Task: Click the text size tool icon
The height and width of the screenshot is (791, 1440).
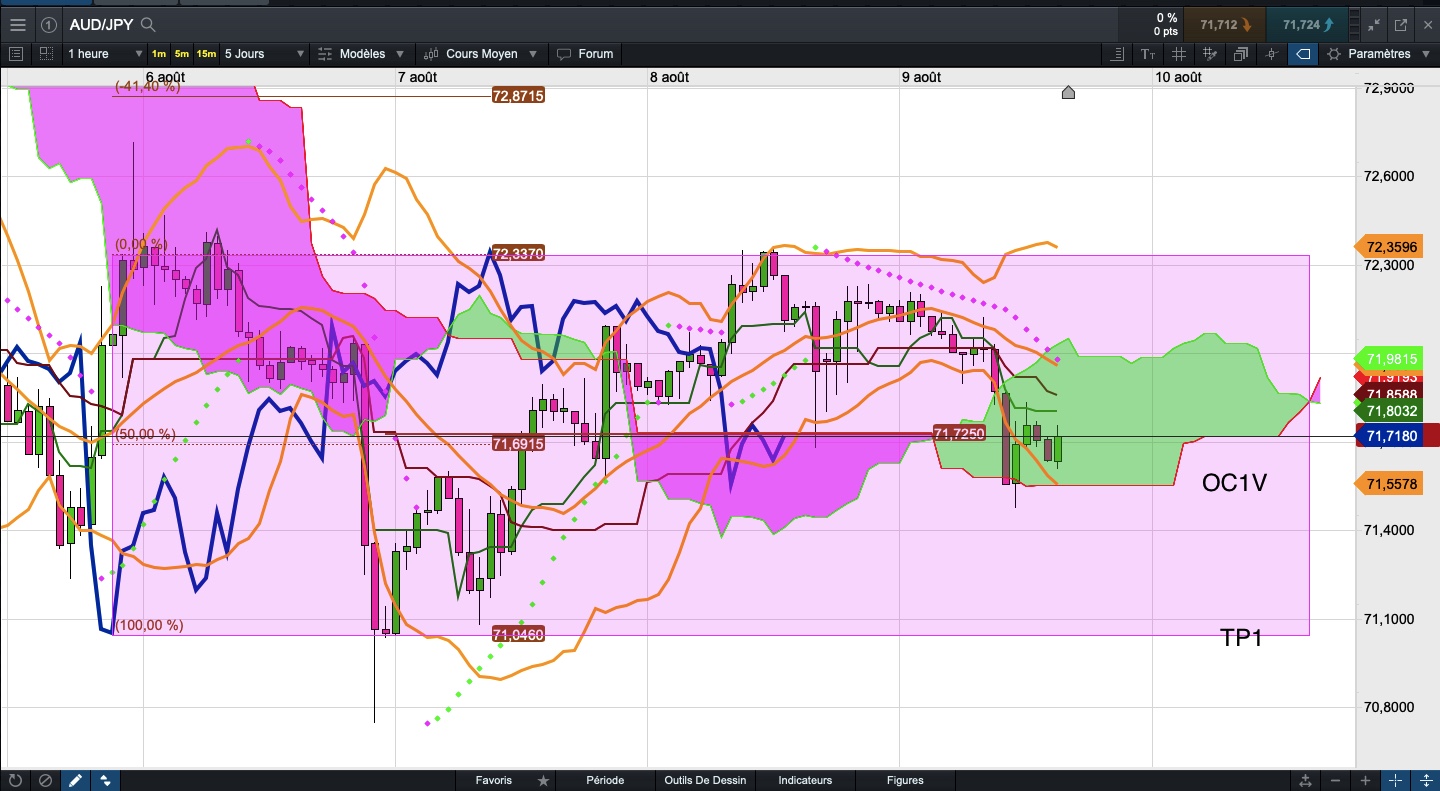Action: coord(1148,54)
